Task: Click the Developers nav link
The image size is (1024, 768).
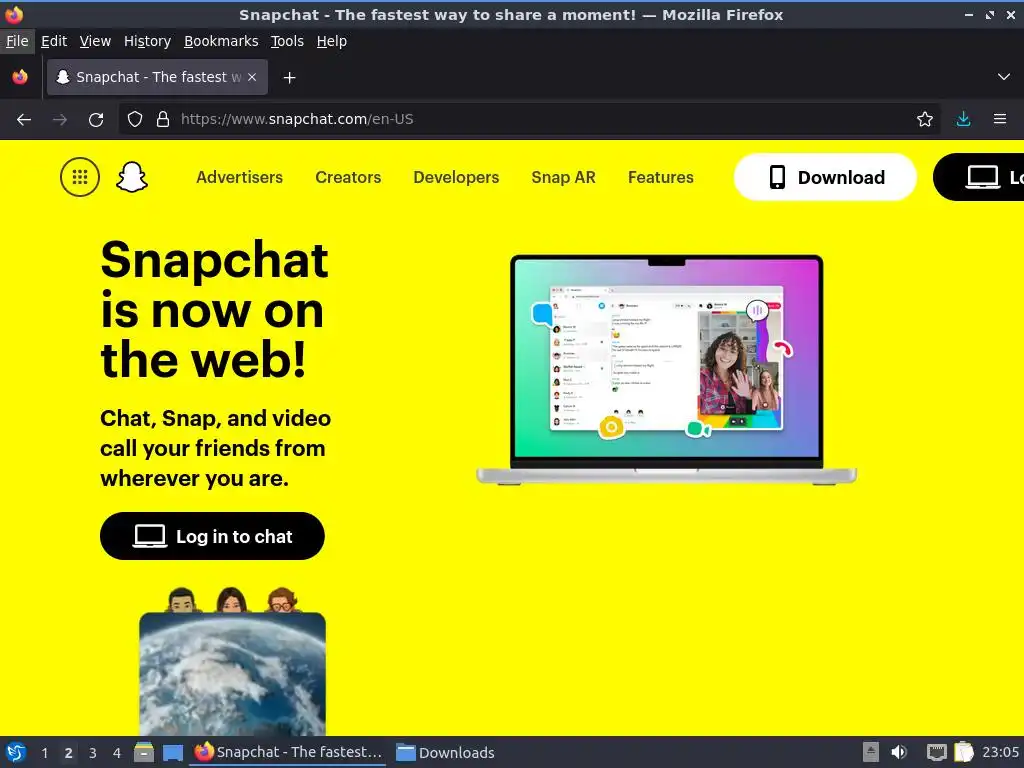Action: pyautogui.click(x=456, y=177)
